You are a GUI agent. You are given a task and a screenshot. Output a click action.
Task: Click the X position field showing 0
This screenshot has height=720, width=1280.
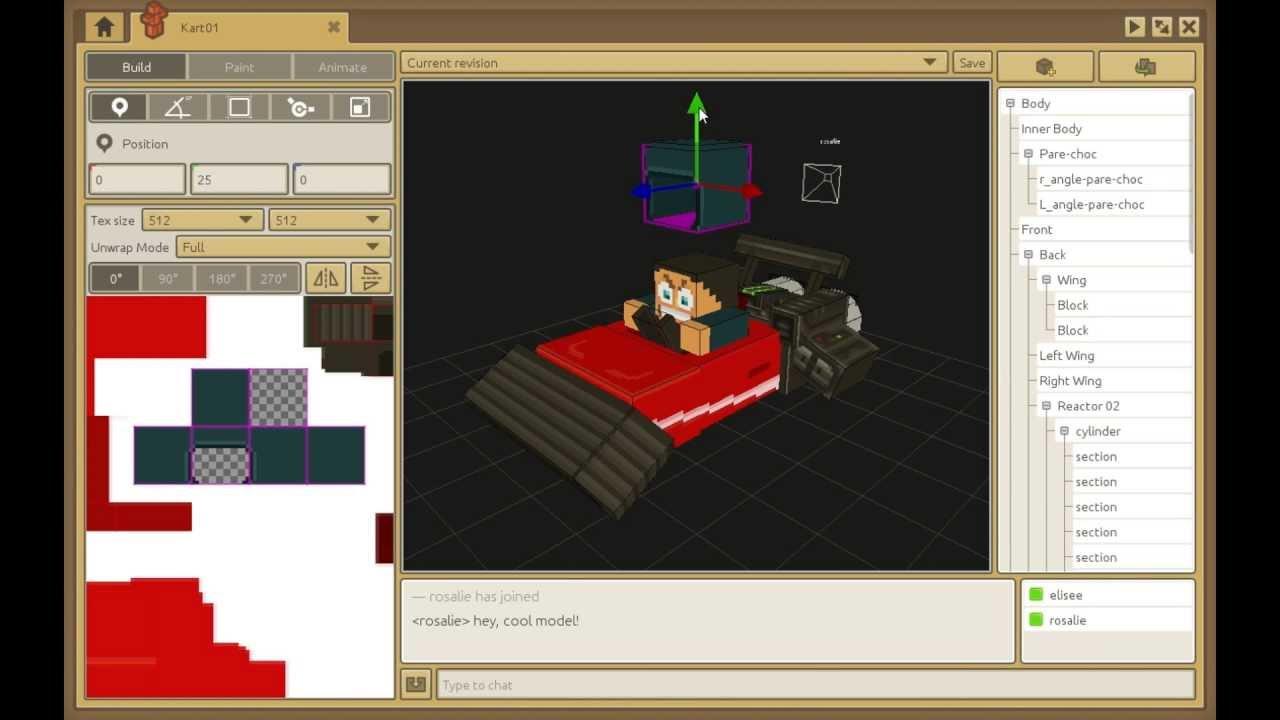point(137,180)
